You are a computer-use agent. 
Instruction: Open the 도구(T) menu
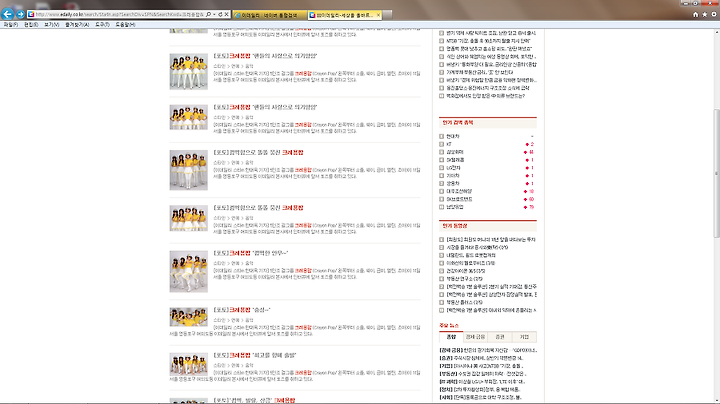[102, 25]
